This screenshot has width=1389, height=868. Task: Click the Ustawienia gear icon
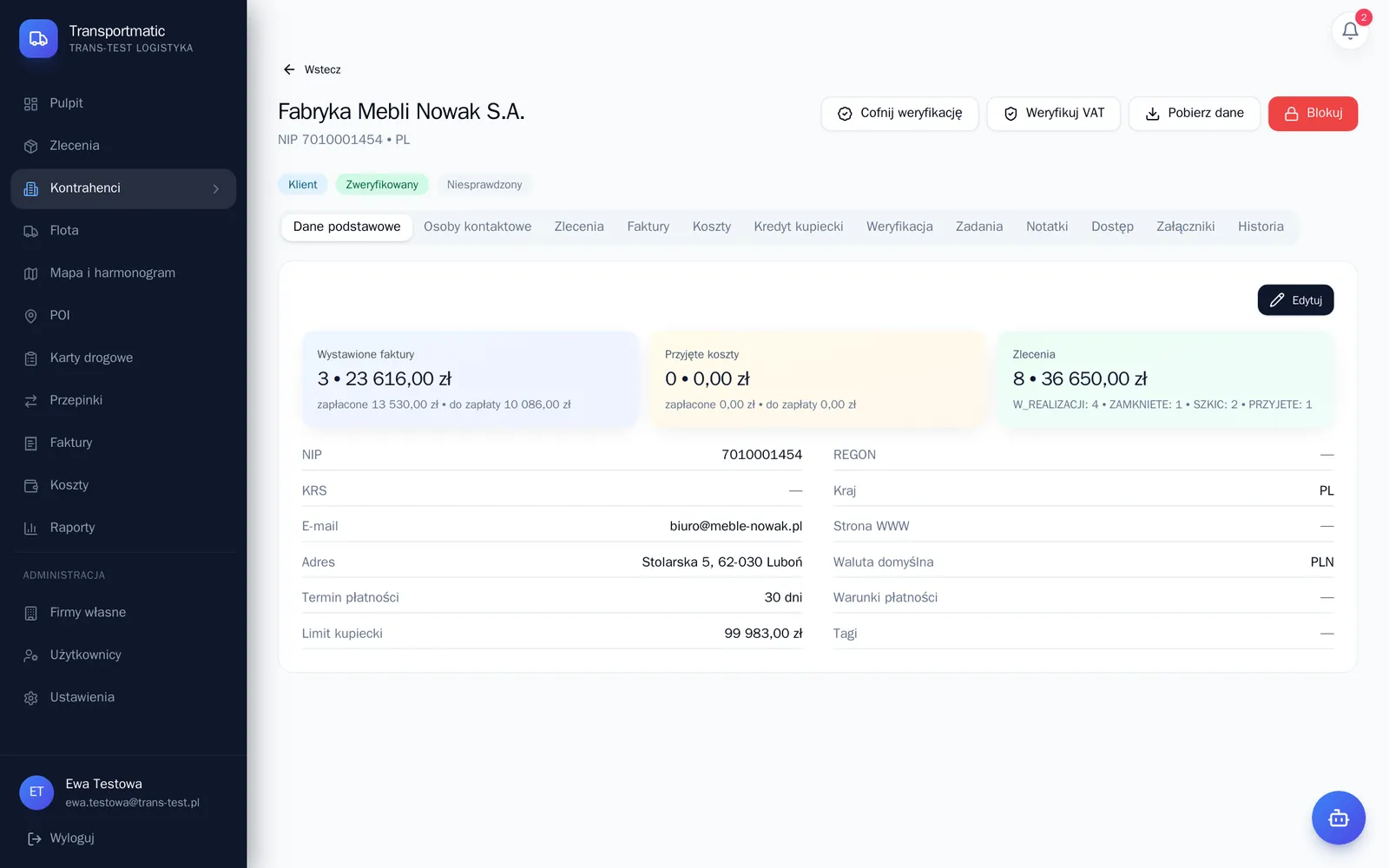(31, 698)
